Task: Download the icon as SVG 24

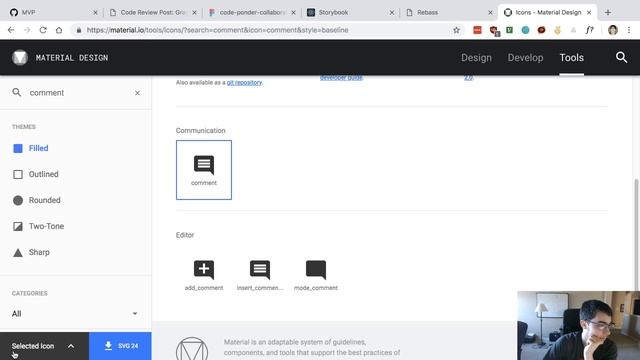Action: 120,346
